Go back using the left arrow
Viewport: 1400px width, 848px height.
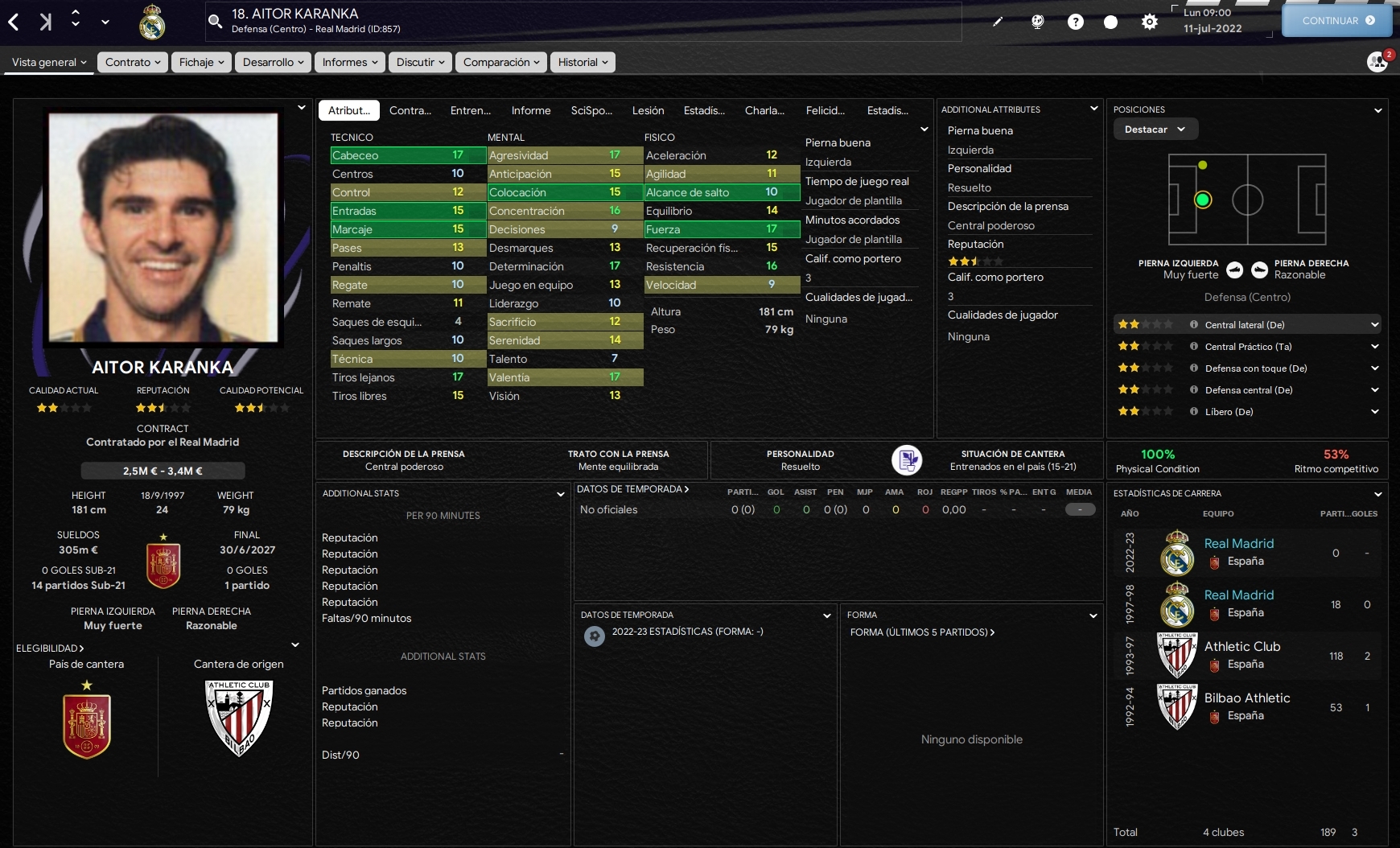14,22
